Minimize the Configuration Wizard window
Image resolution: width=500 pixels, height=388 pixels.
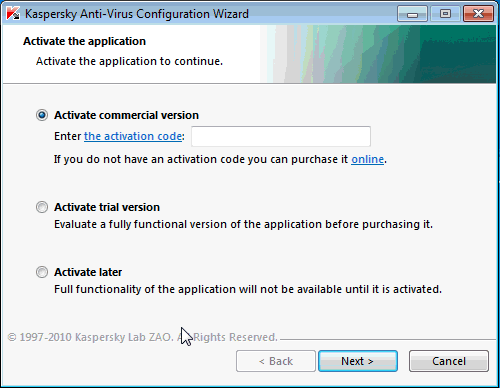tap(412, 14)
